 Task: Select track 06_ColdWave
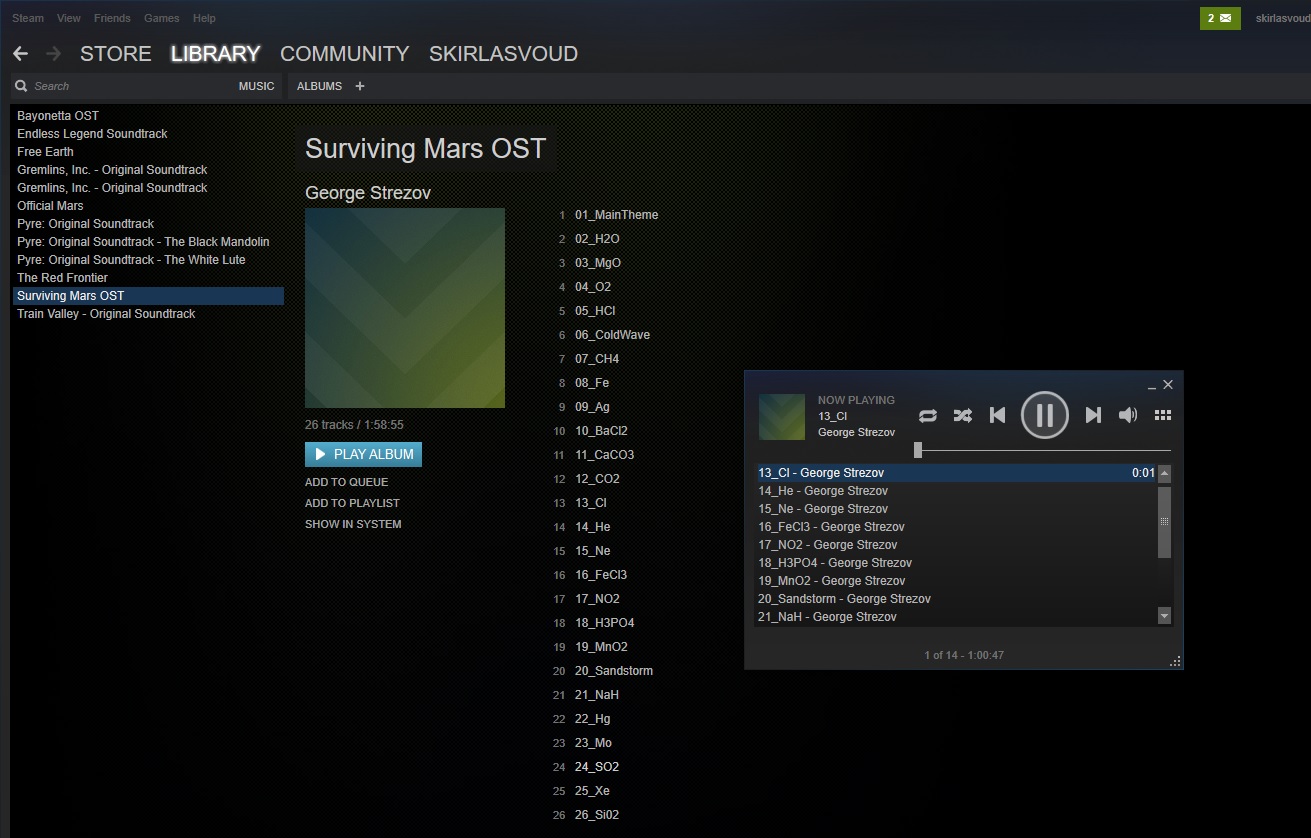tap(612, 335)
